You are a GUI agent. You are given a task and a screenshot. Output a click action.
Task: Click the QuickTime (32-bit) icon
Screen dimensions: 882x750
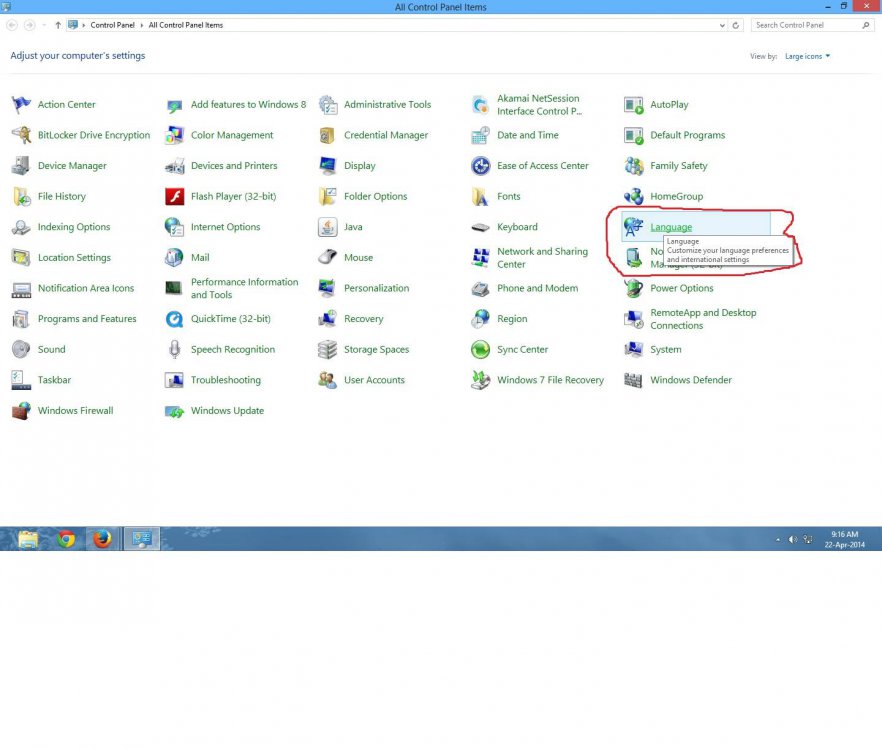[174, 319]
